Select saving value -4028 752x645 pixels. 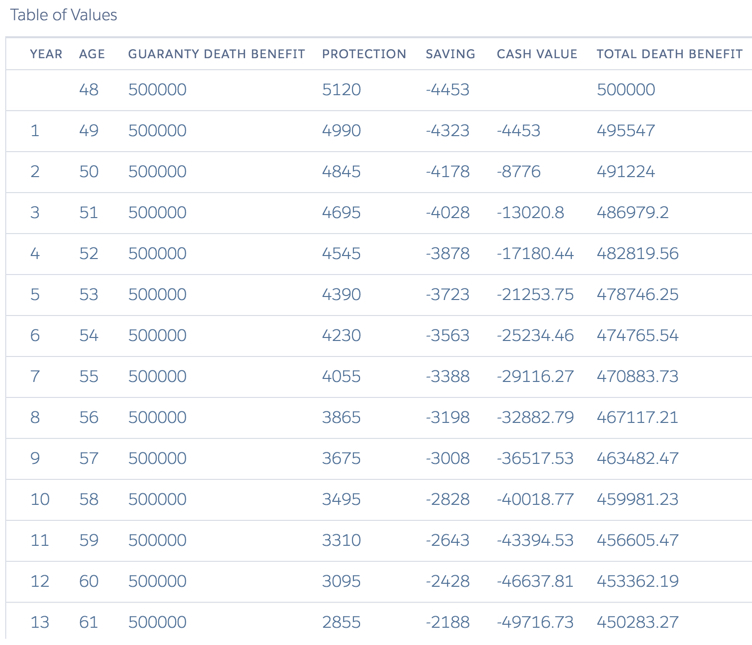[447, 212]
